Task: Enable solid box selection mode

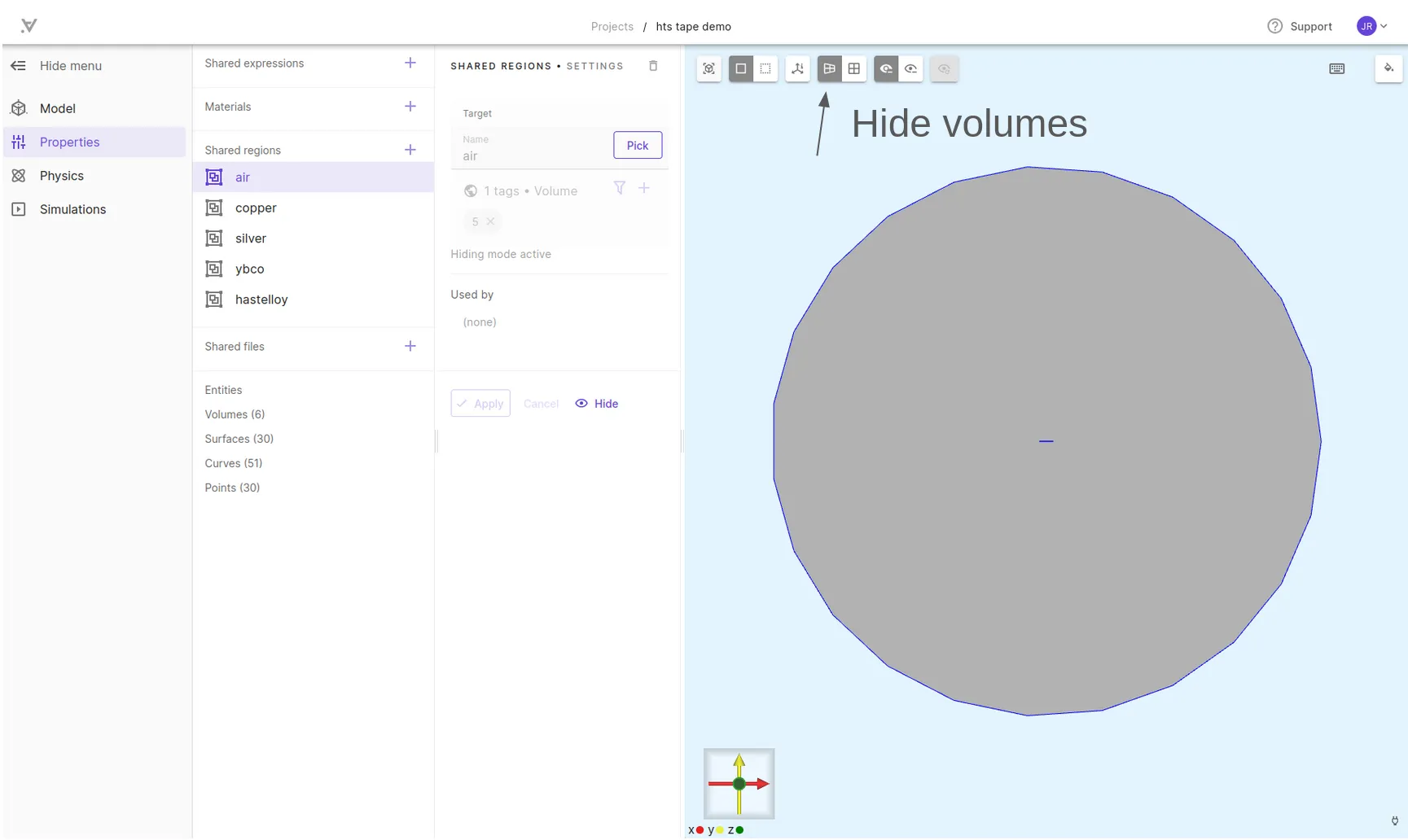Action: click(x=741, y=69)
